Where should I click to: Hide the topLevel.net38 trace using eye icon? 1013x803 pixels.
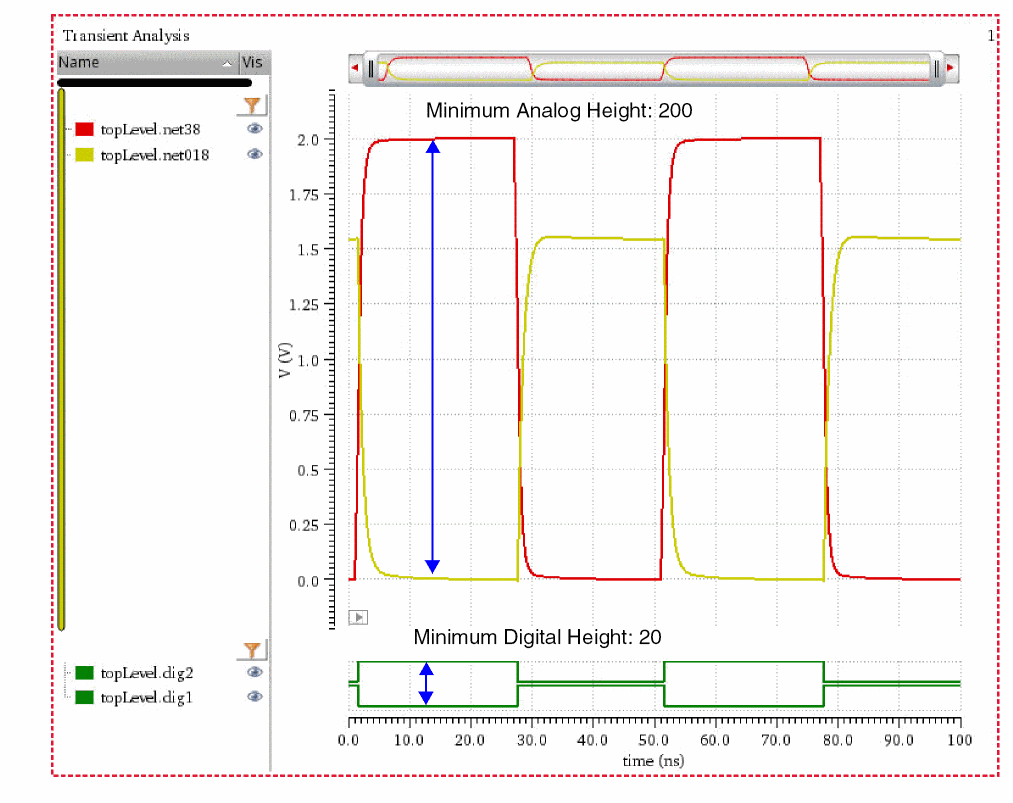point(255,129)
